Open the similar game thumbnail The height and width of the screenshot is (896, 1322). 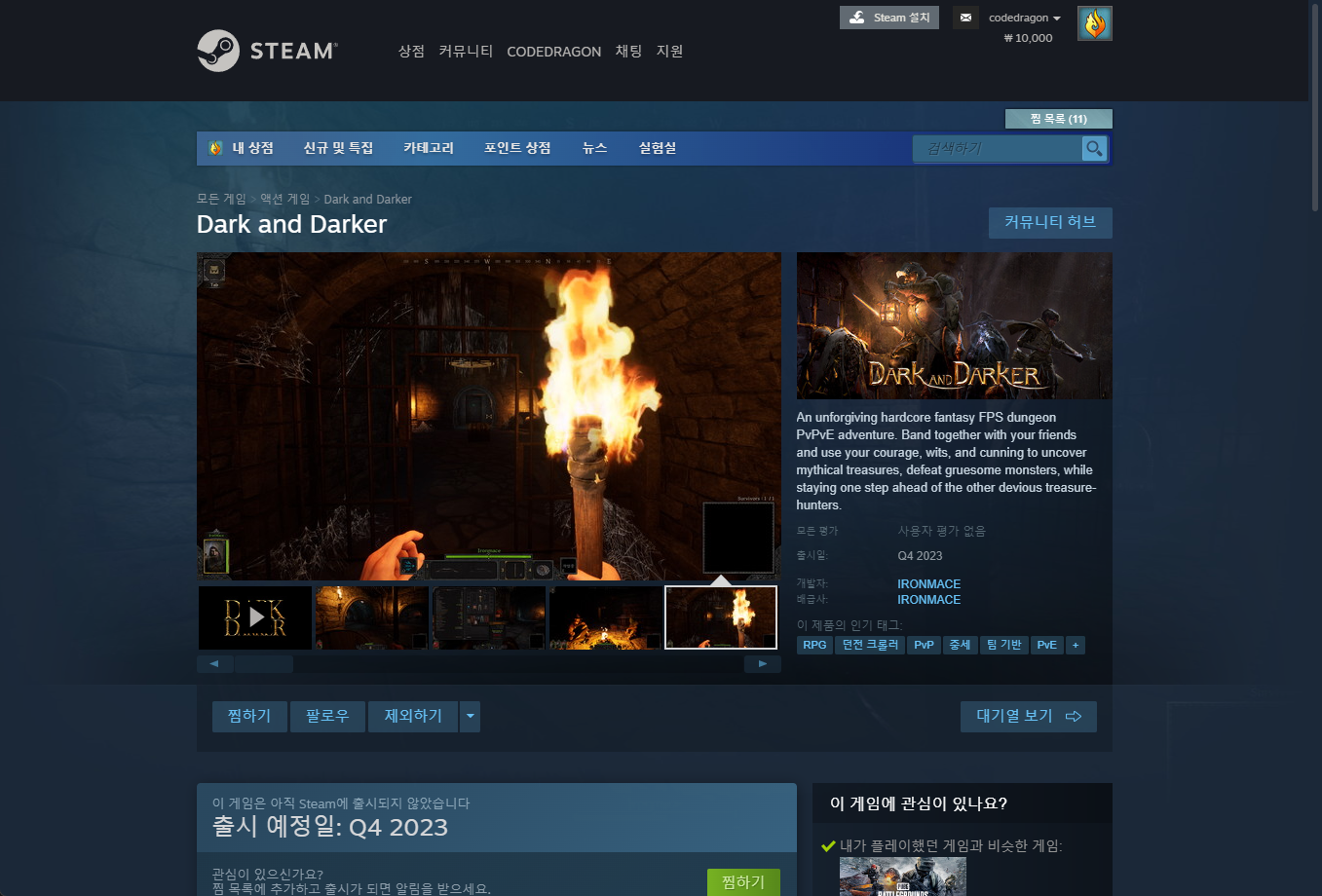tap(902, 877)
